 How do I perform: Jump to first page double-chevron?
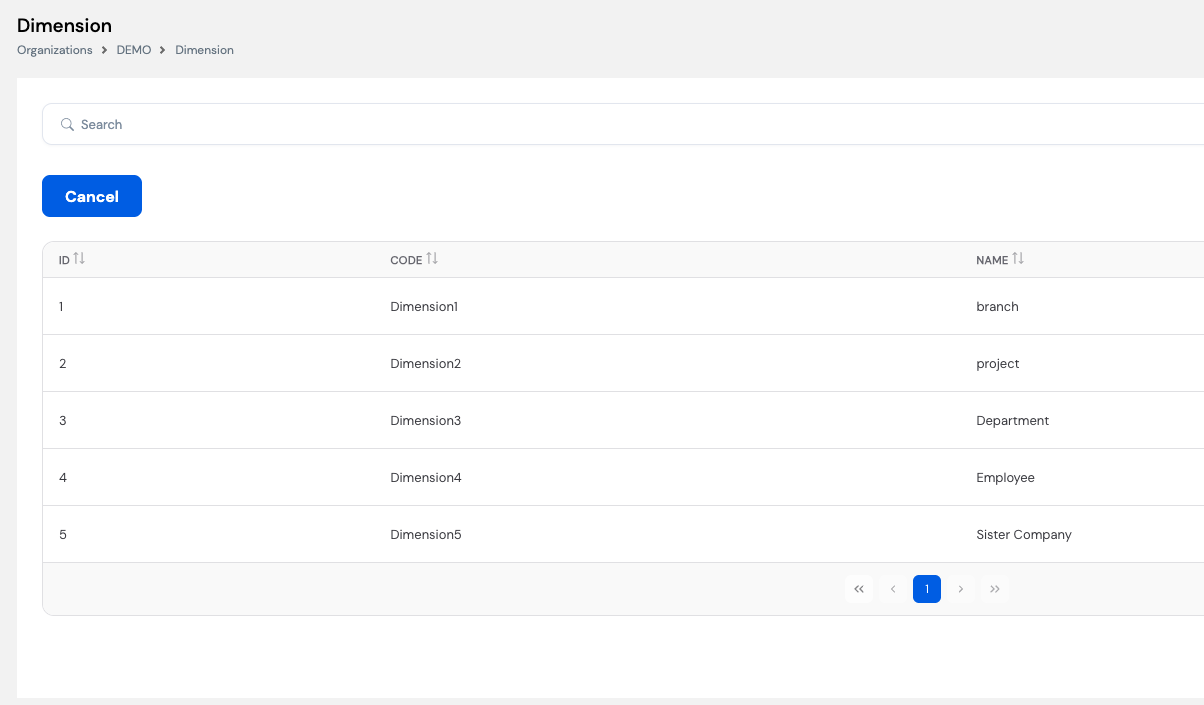pos(859,589)
